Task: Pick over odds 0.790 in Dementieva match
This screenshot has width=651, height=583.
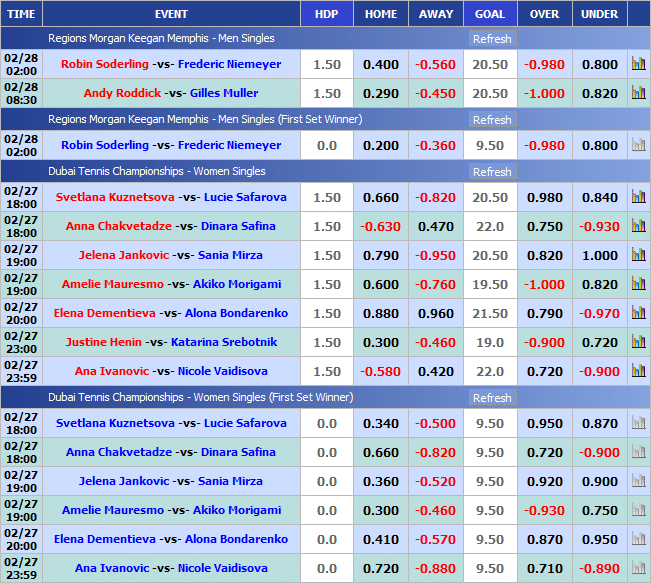Action: coord(544,313)
